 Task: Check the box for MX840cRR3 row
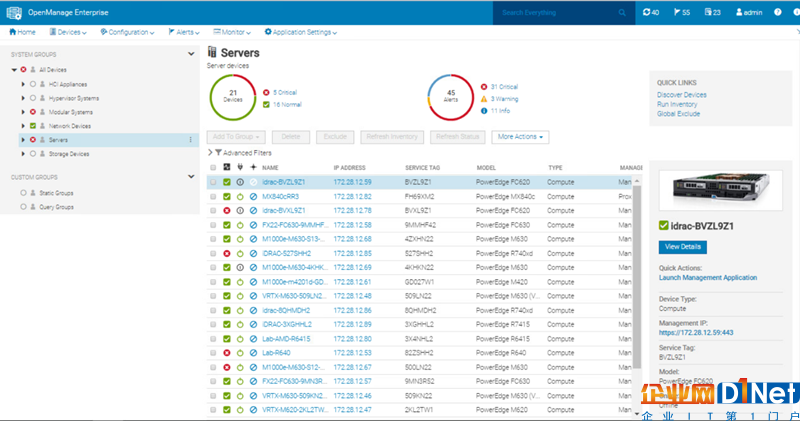tap(213, 196)
